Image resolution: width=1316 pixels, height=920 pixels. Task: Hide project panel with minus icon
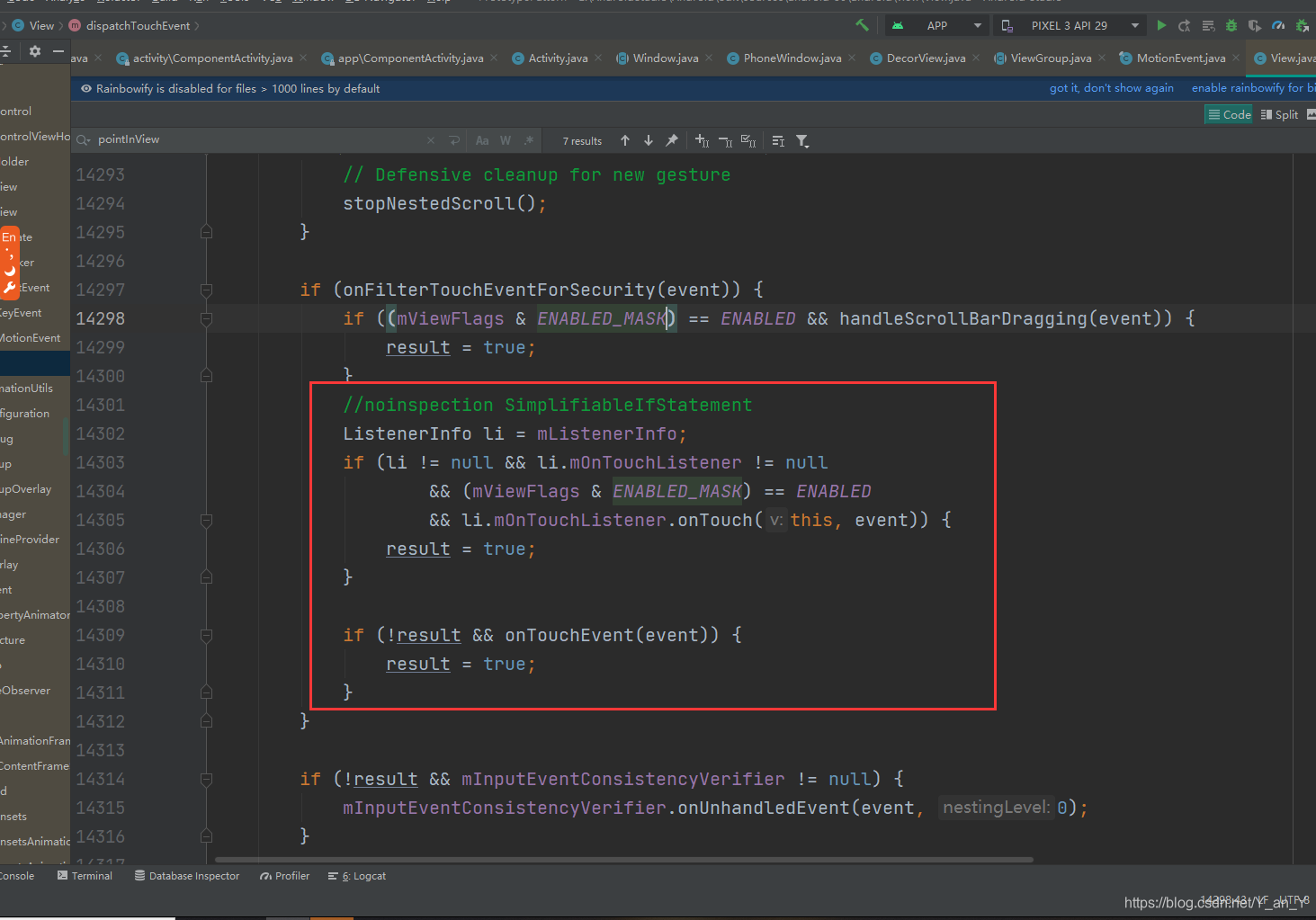[58, 51]
